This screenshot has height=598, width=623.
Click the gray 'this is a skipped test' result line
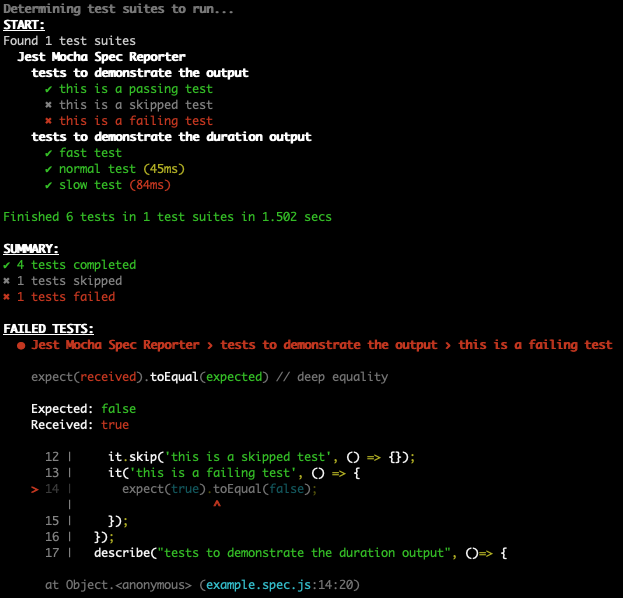136,105
